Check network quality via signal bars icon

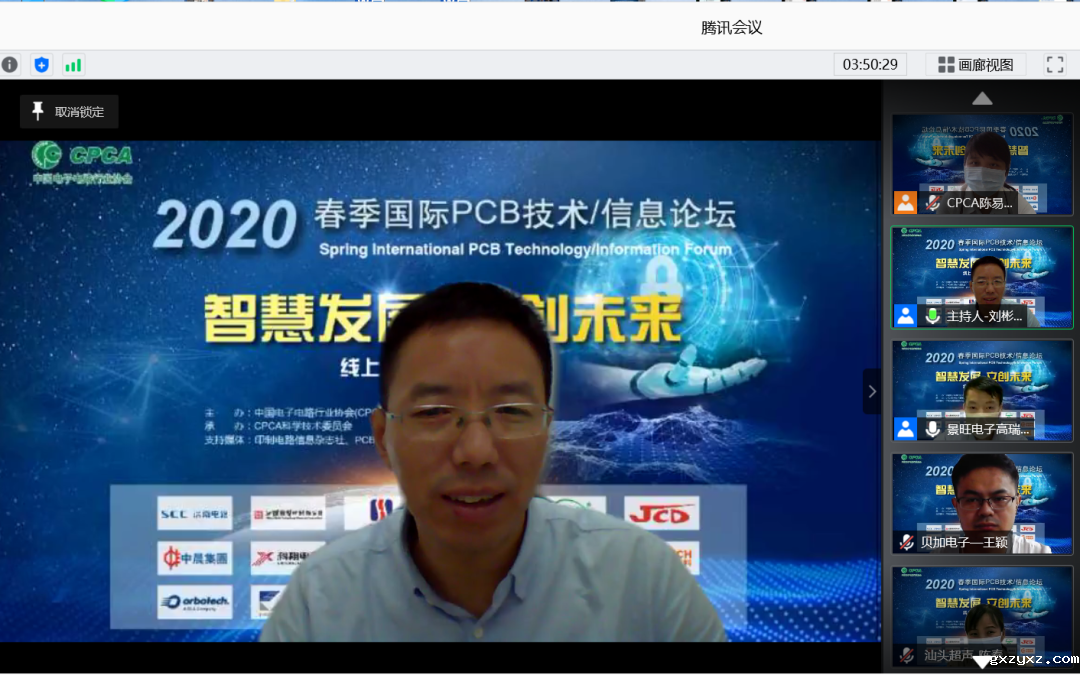(72, 64)
